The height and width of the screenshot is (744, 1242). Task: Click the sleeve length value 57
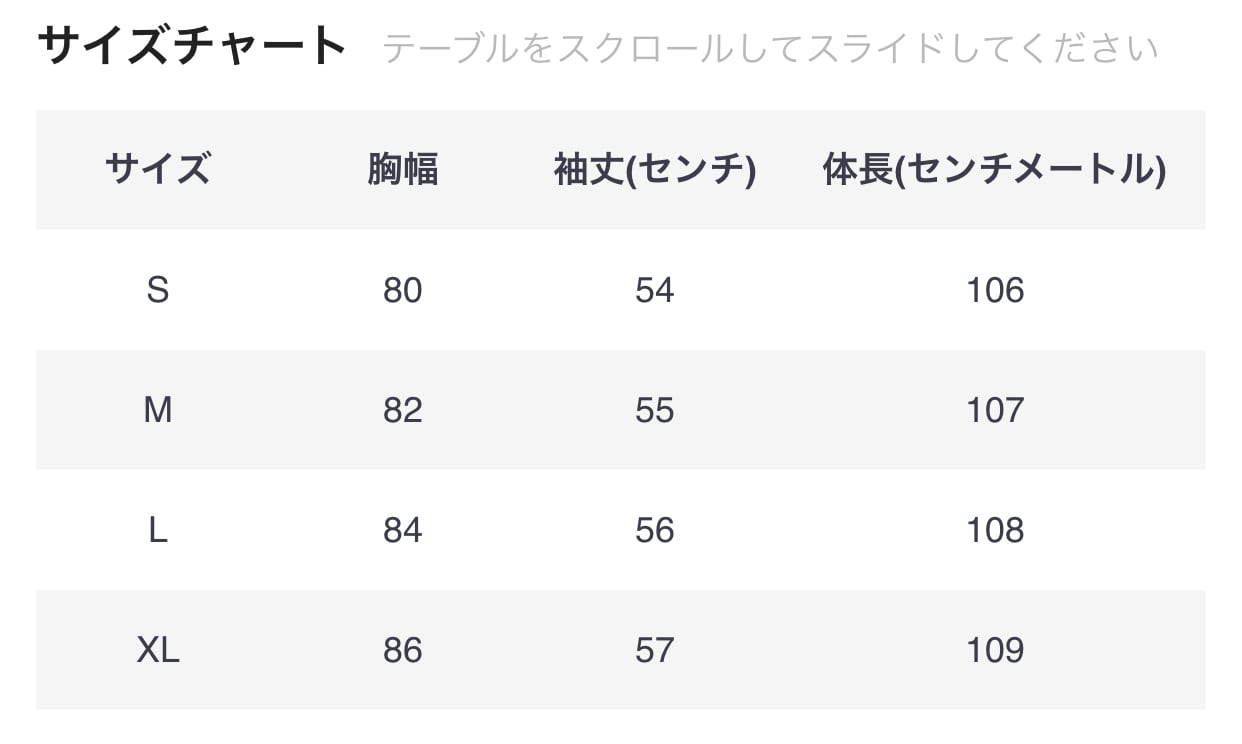pyautogui.click(x=655, y=650)
